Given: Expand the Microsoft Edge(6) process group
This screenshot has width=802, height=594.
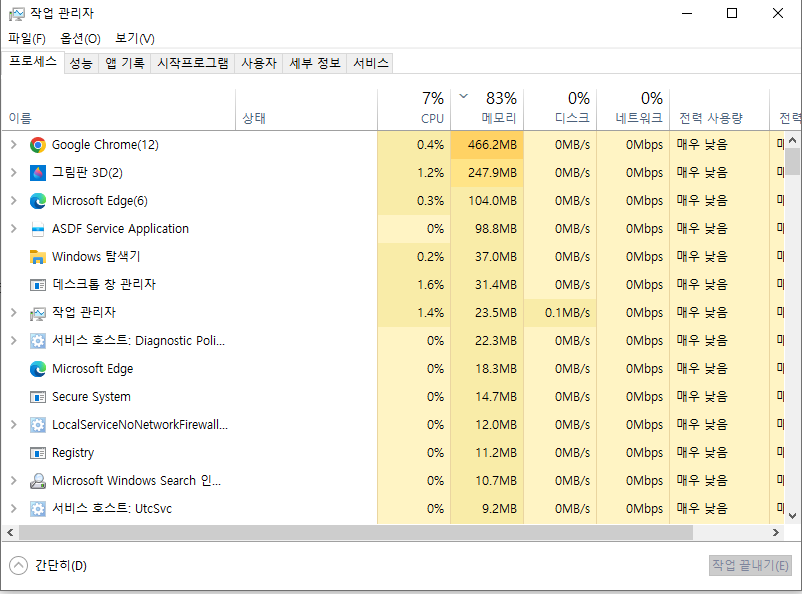Looking at the screenshot, I should [14, 201].
